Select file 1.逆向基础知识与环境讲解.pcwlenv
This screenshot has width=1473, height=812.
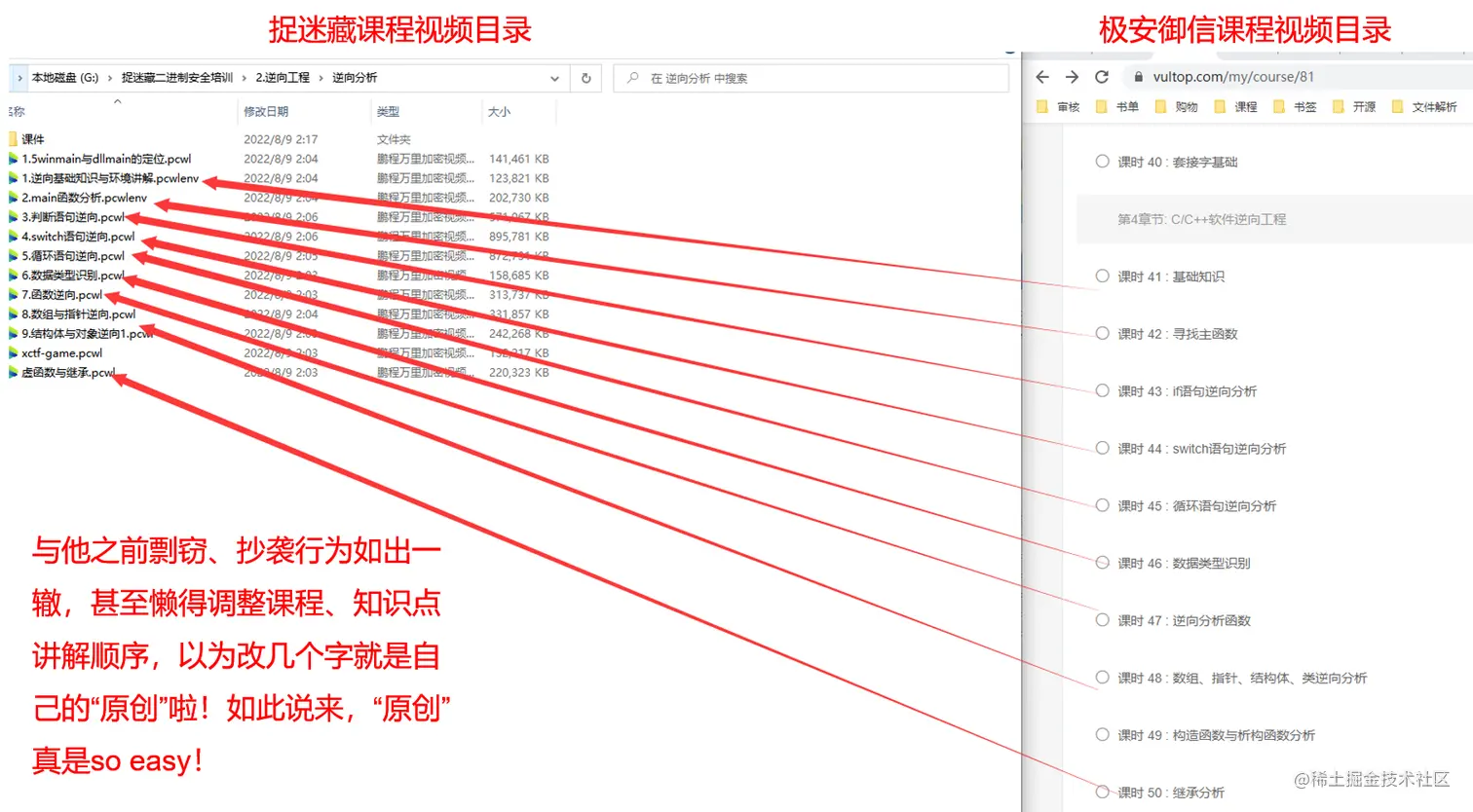tap(110, 178)
